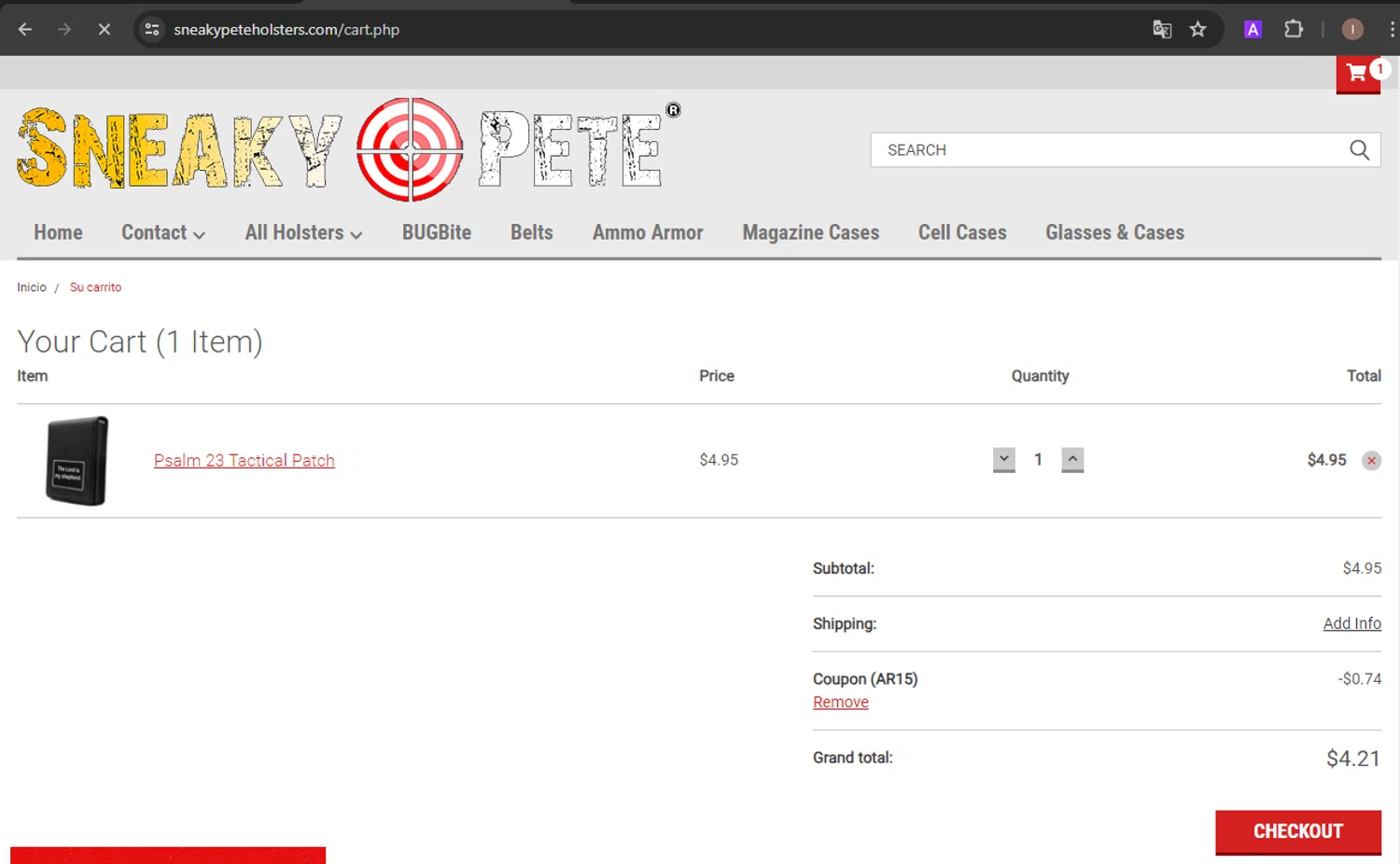Stop page loading with the X button
Image resolution: width=1400 pixels, height=864 pixels.
pyautogui.click(x=104, y=30)
